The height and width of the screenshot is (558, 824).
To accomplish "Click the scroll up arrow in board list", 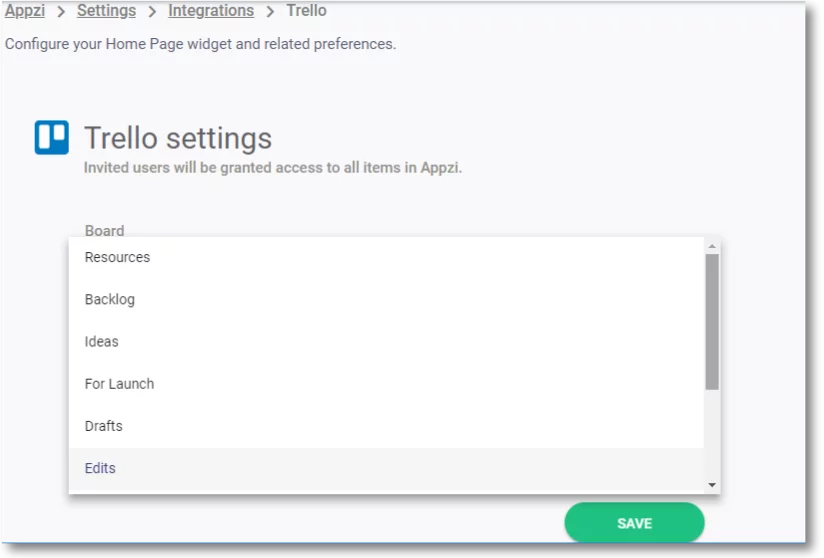I will (712, 246).
